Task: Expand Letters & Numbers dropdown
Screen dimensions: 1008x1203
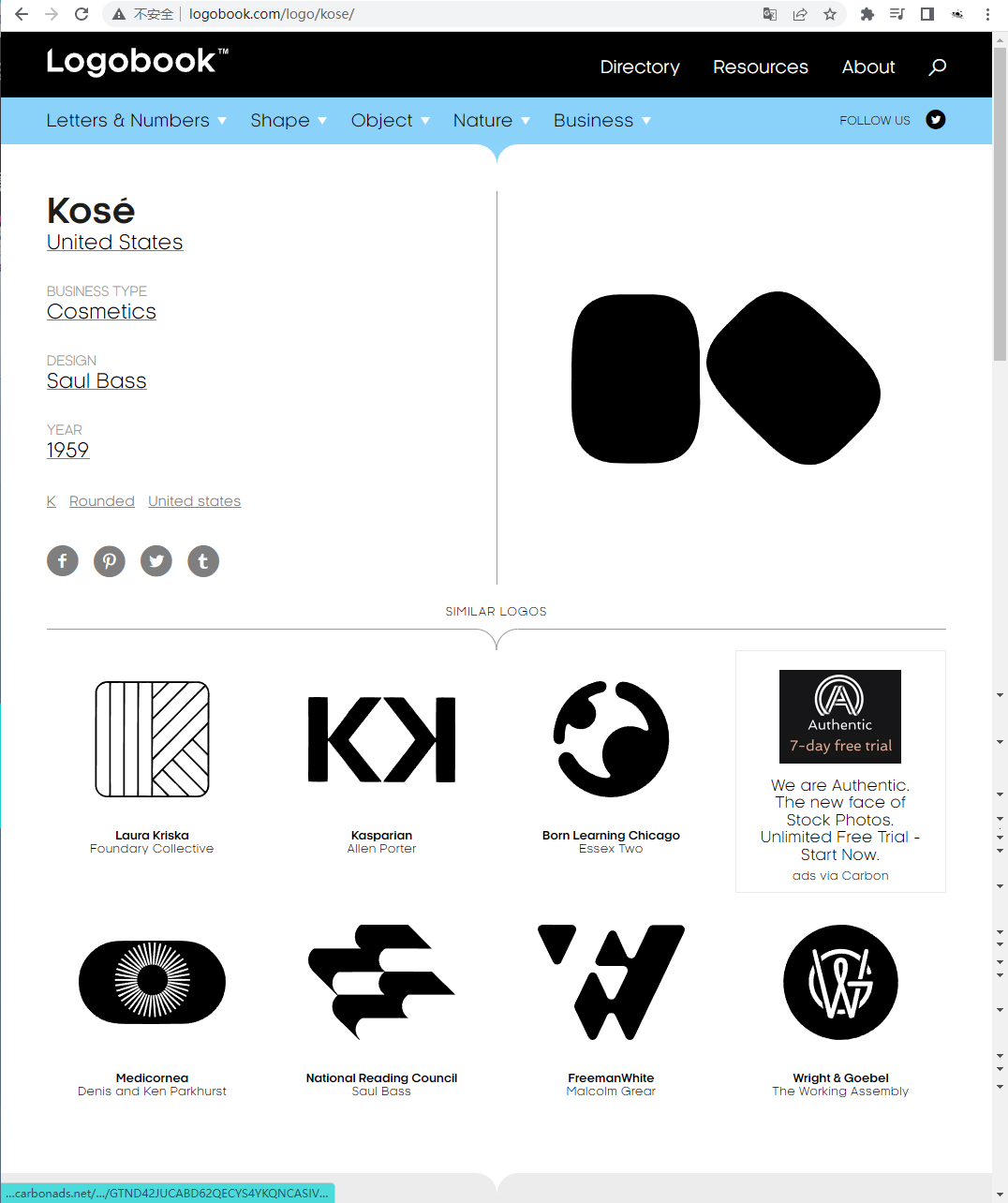Action: coord(137,121)
